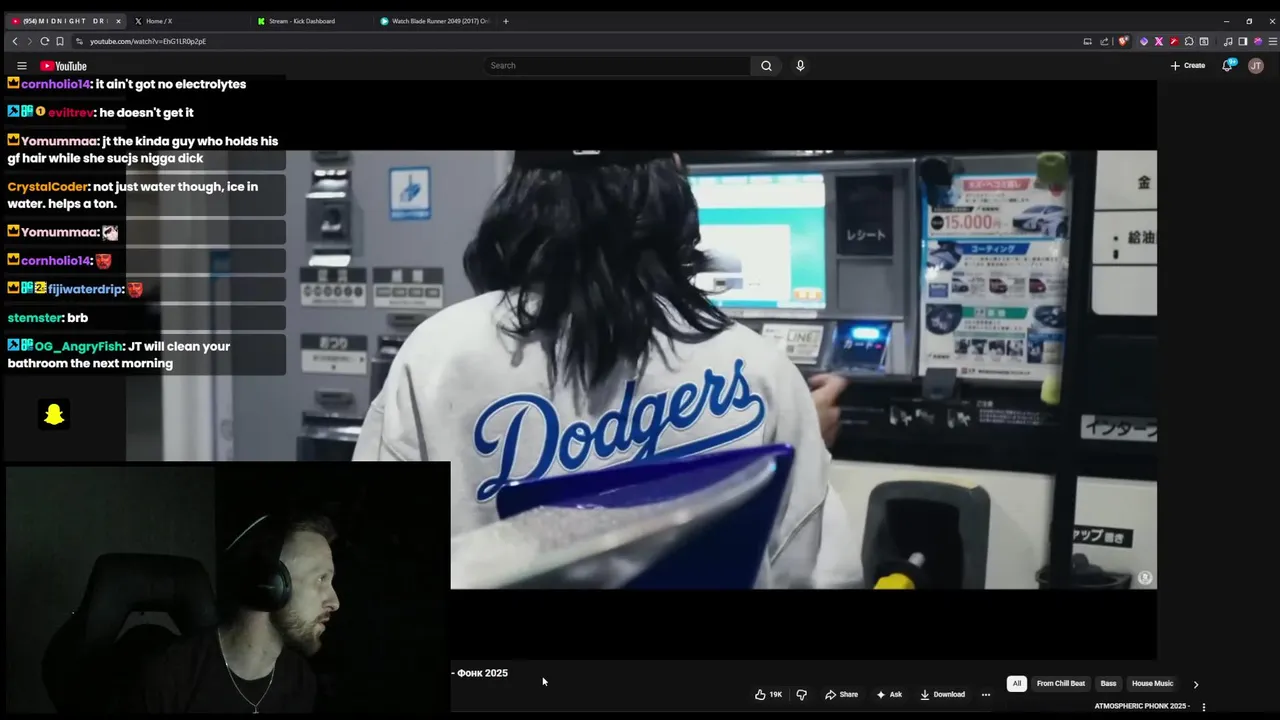Like the video with thumbs up 19K
Screen dimensions: 1280x720
pos(769,694)
